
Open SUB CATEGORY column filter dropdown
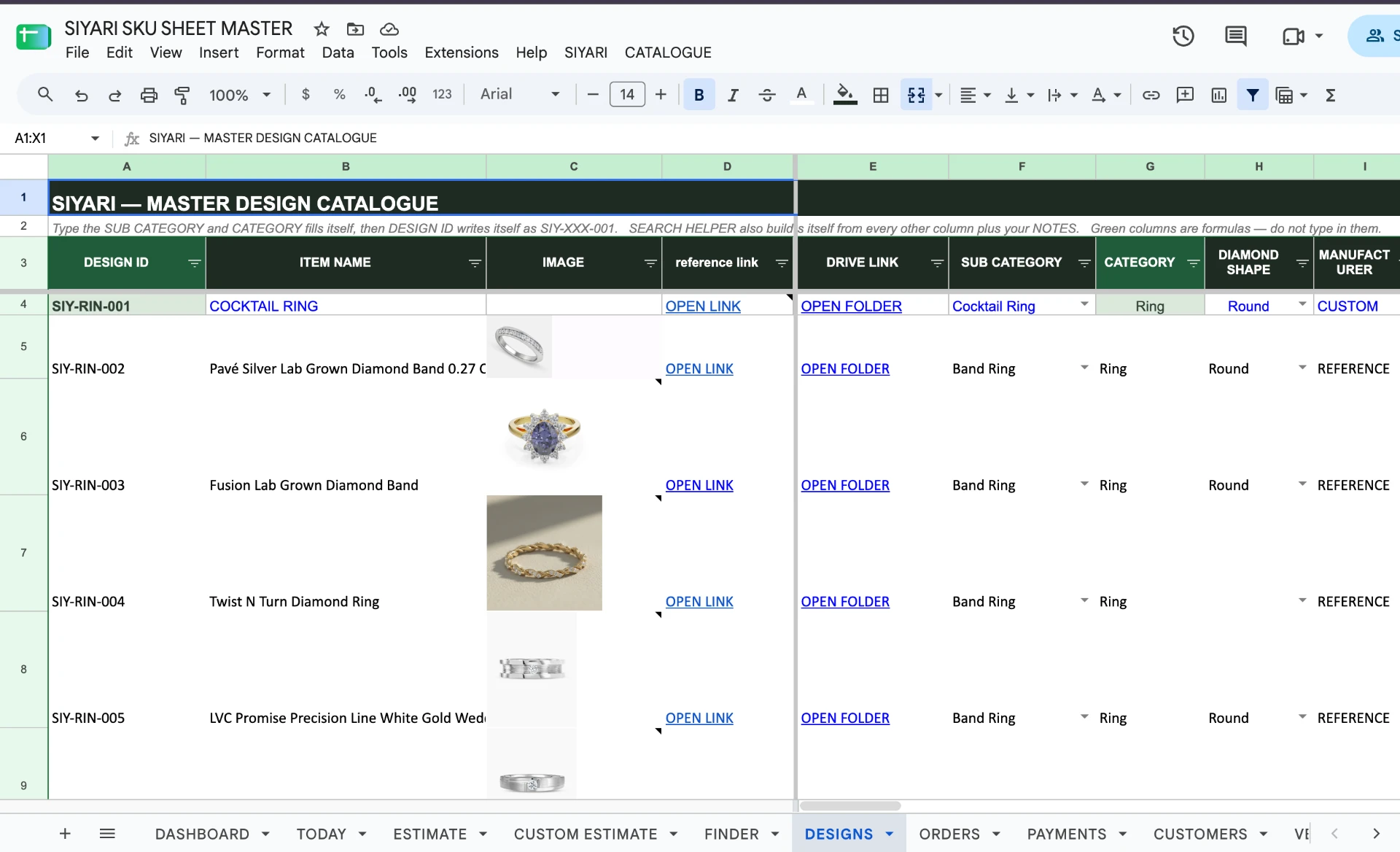tap(1084, 263)
